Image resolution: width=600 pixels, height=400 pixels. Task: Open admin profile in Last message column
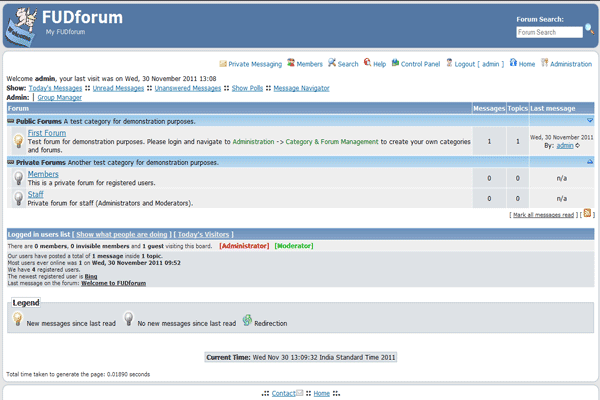565,145
